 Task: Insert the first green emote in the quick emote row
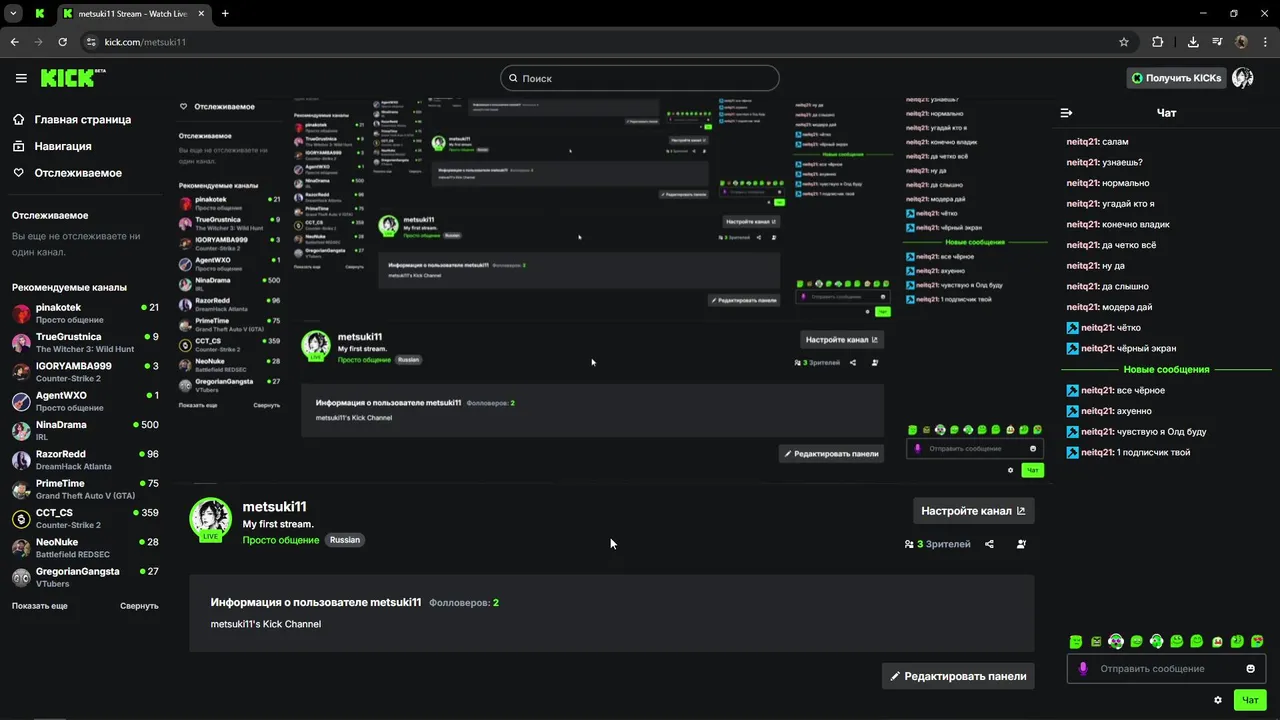[x=1076, y=641]
